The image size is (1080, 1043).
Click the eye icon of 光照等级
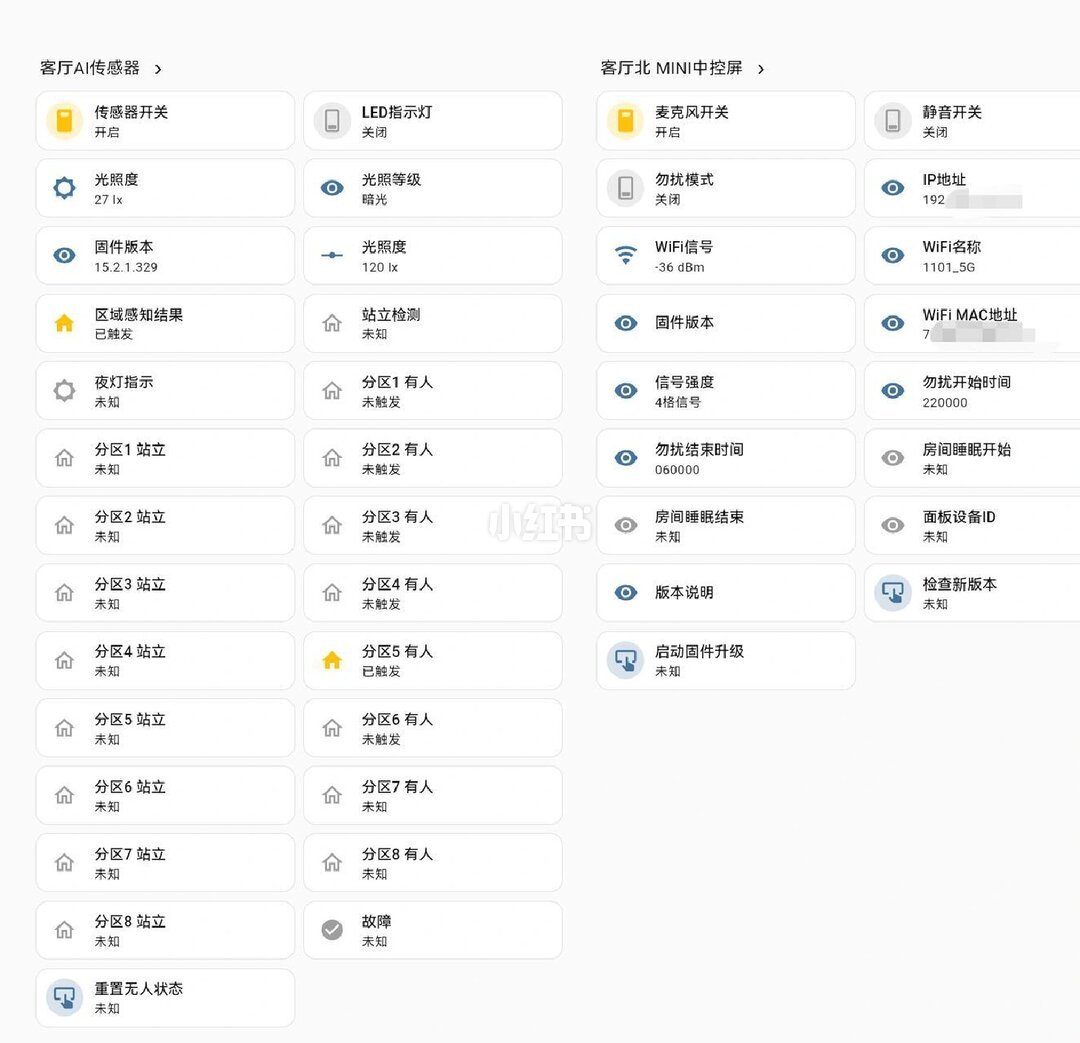click(x=332, y=188)
